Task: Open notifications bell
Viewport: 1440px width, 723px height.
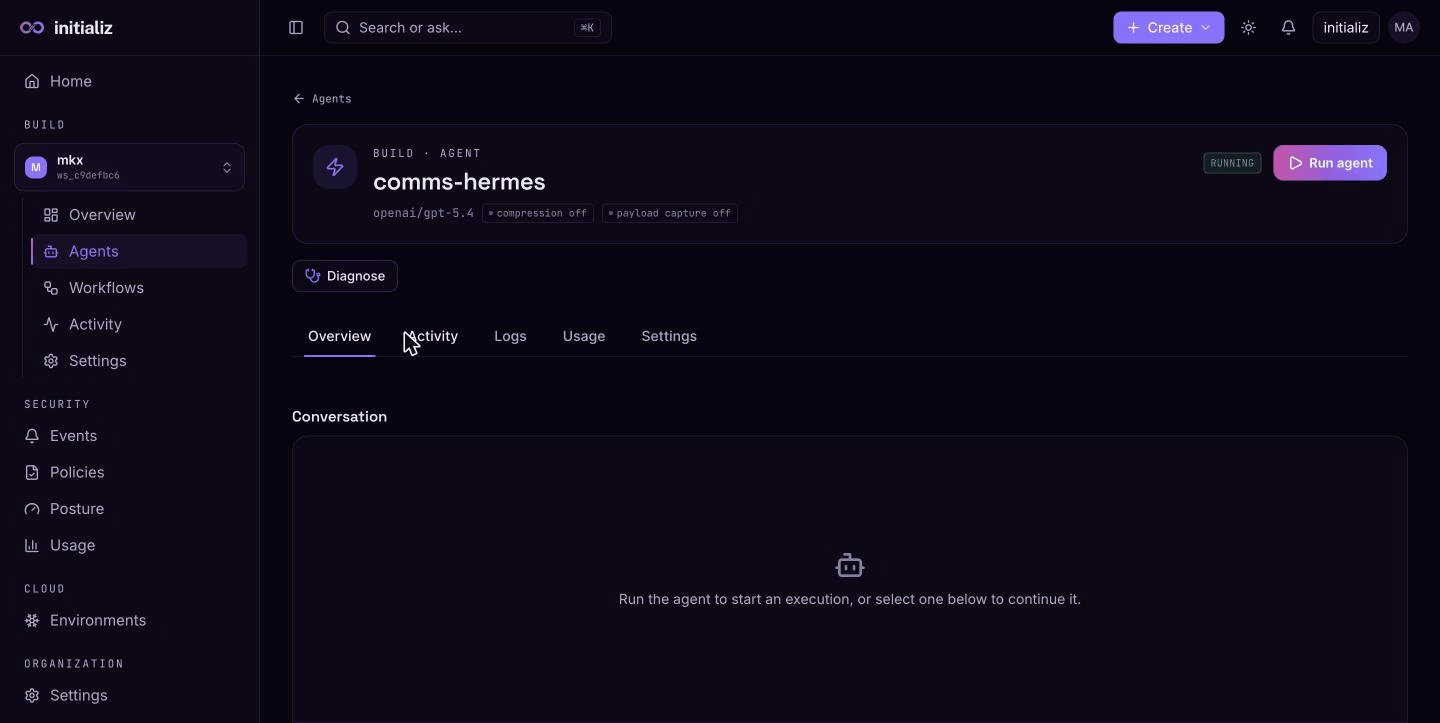Action: pyautogui.click(x=1288, y=28)
